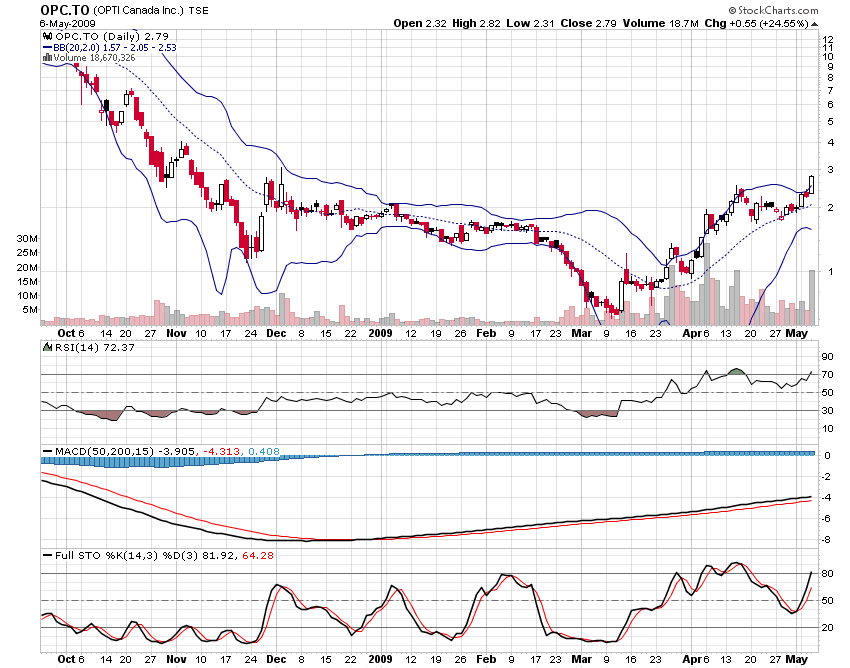The image size is (850, 668).
Task: Click the Chg +0.55 (+24.55%) value
Action: pos(756,23)
